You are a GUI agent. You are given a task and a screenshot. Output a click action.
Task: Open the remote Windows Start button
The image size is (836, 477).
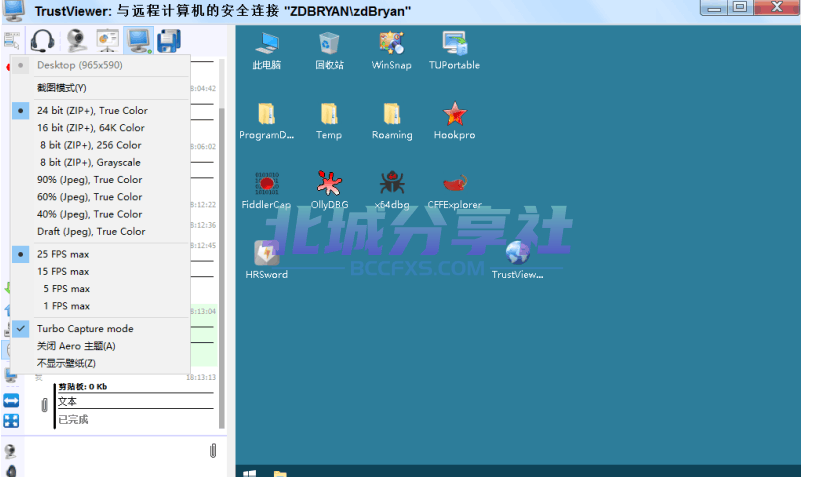tap(250, 473)
